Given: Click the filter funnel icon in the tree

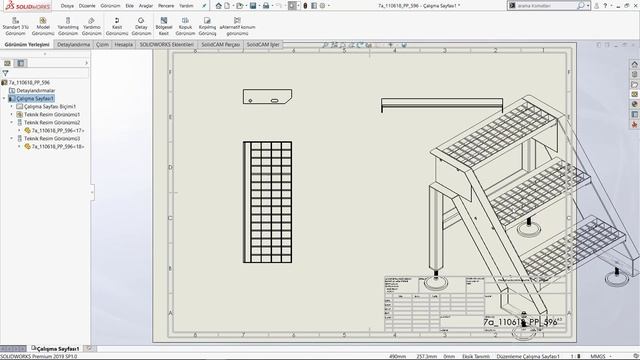Looking at the screenshot, I should coord(5,73).
